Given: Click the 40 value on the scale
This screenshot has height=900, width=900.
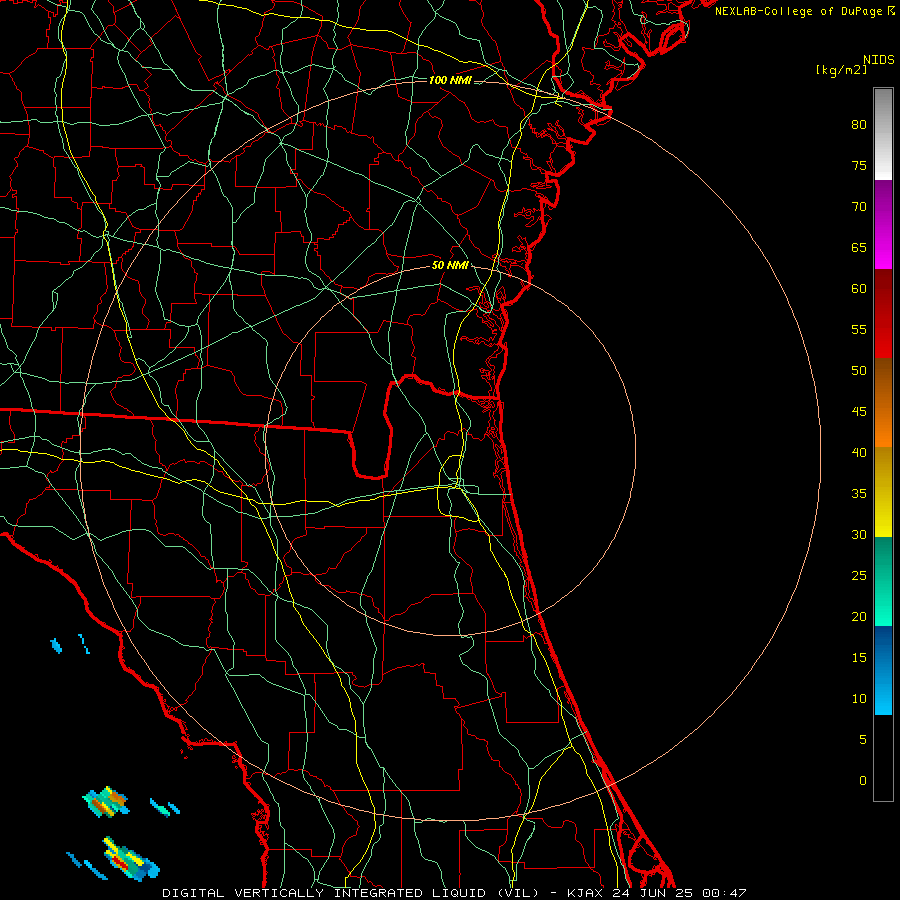Looking at the screenshot, I should [x=859, y=452].
